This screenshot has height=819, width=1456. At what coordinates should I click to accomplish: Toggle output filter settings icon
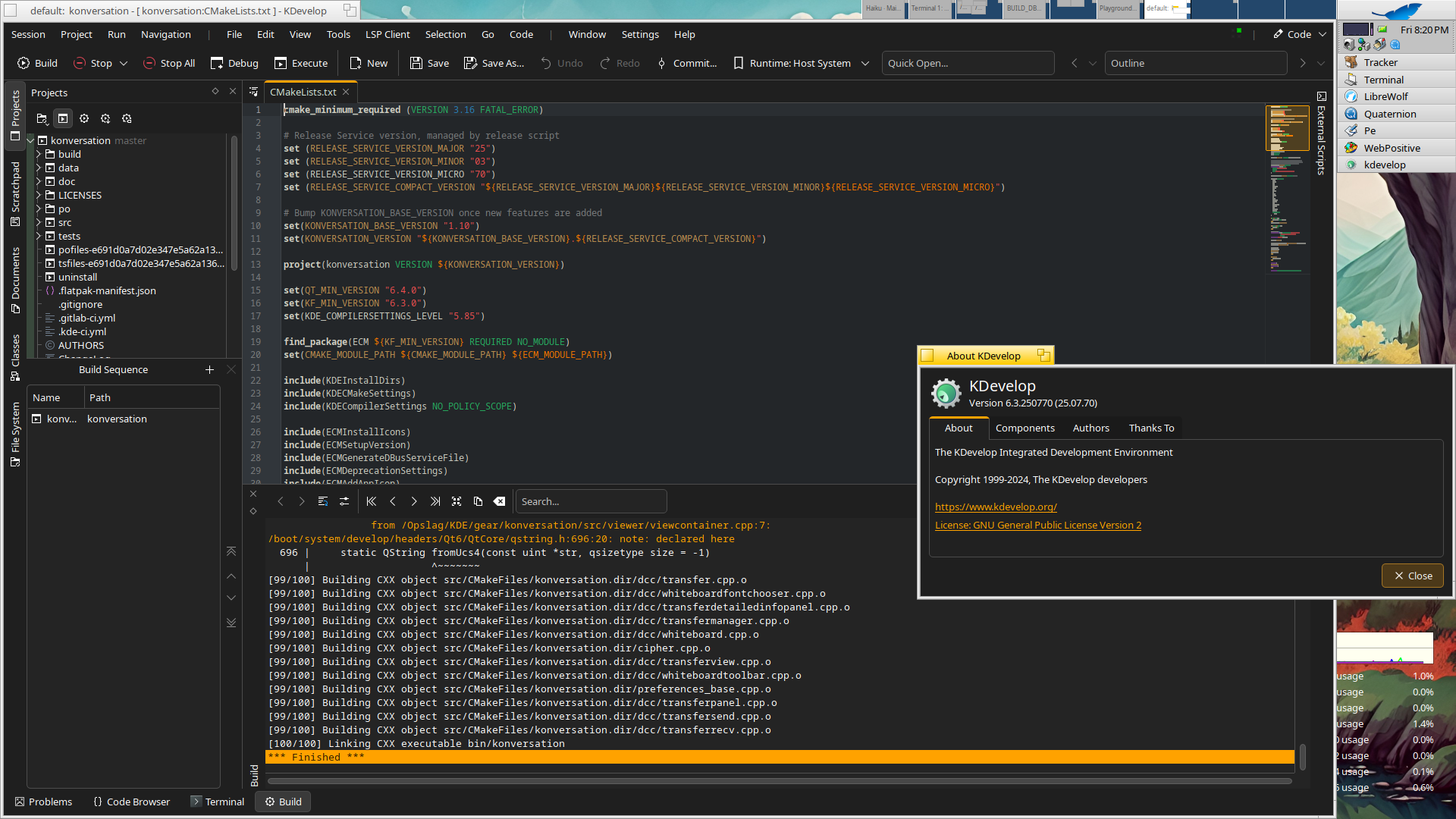pyautogui.click(x=344, y=501)
